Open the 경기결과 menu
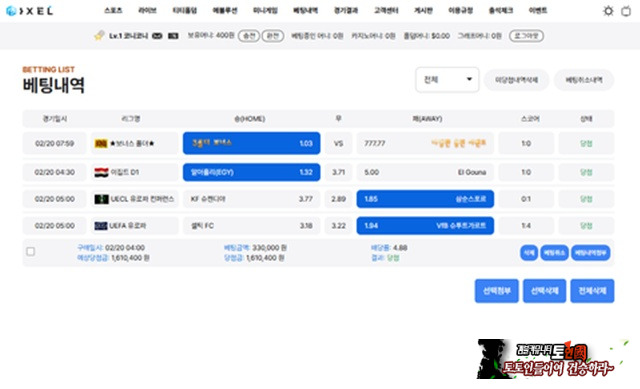Screen dimensions: 640x389 pyautogui.click(x=346, y=11)
